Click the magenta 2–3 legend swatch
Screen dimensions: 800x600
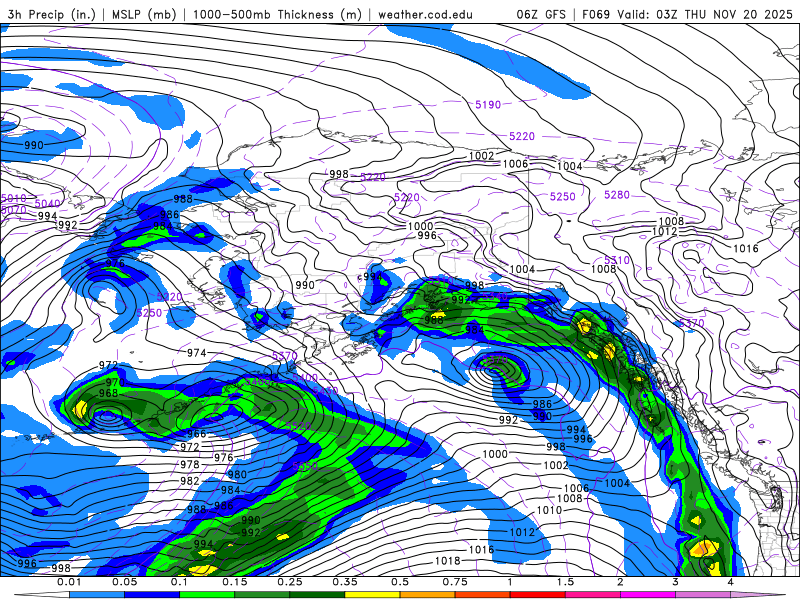tap(648, 595)
